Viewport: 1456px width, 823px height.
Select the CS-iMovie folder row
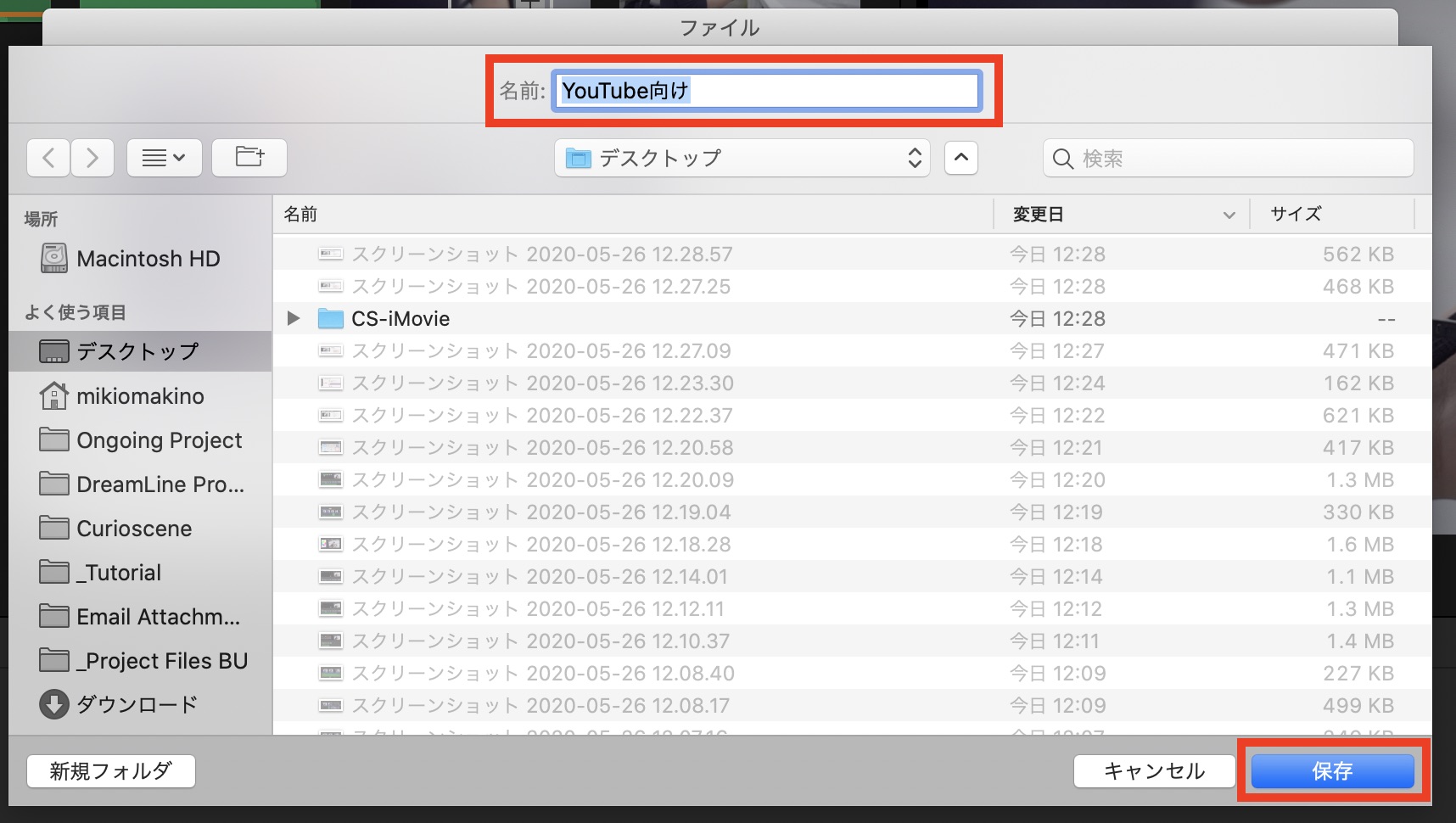pos(852,318)
